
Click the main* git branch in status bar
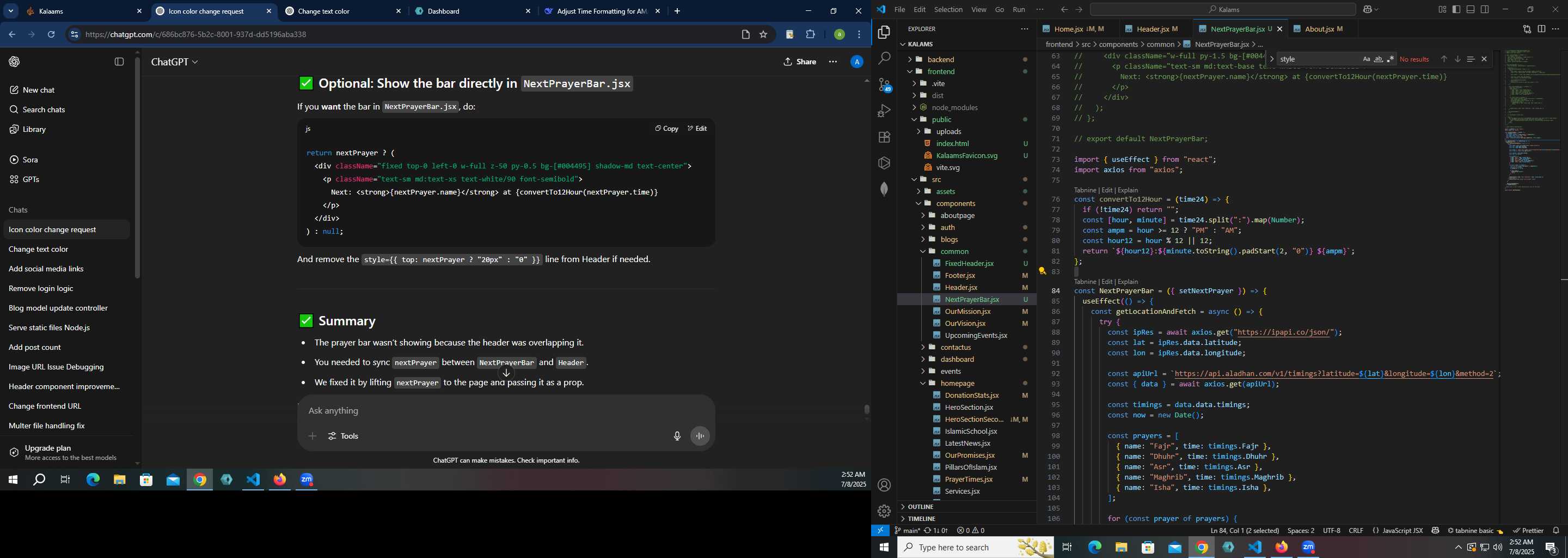point(907,531)
